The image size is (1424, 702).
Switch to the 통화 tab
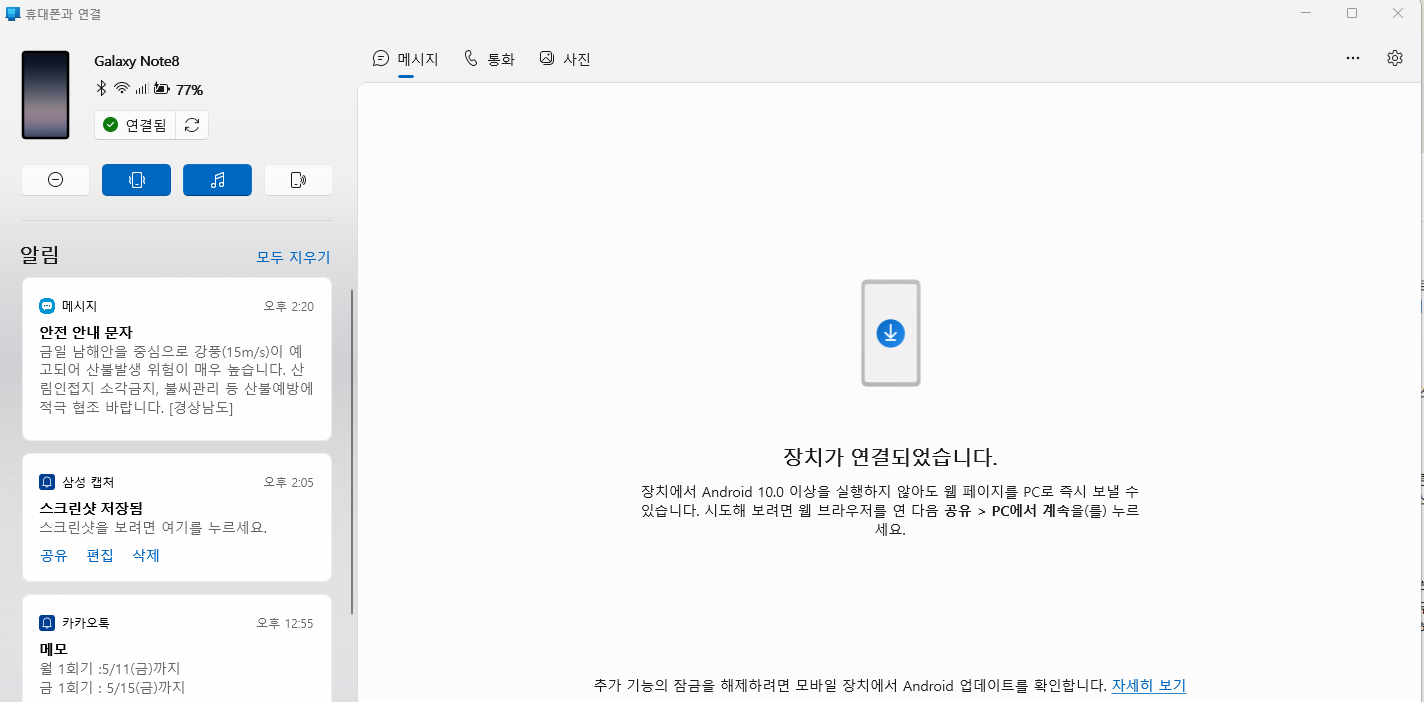pyautogui.click(x=489, y=59)
